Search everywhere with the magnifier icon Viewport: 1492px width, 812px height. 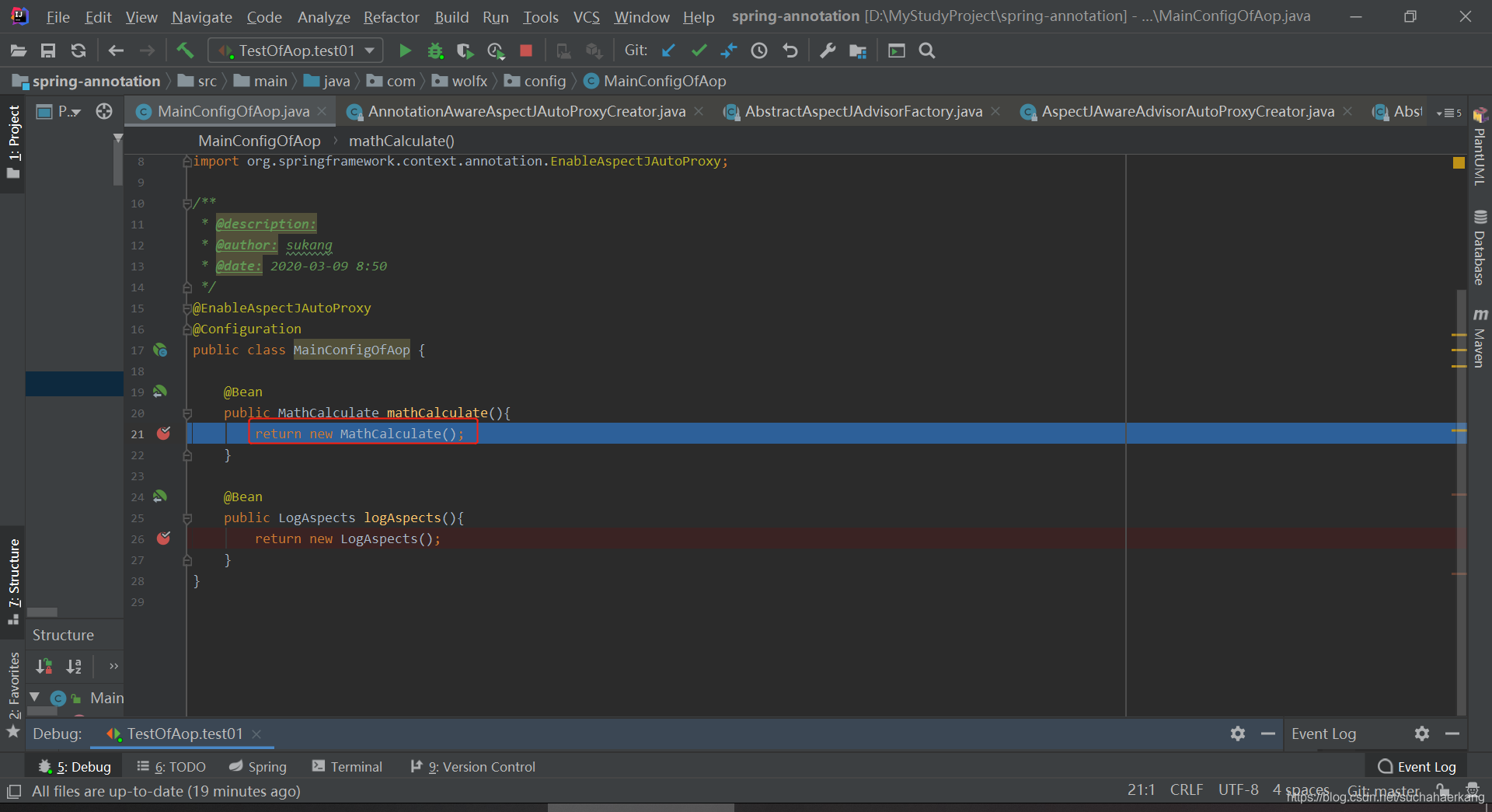pos(927,51)
